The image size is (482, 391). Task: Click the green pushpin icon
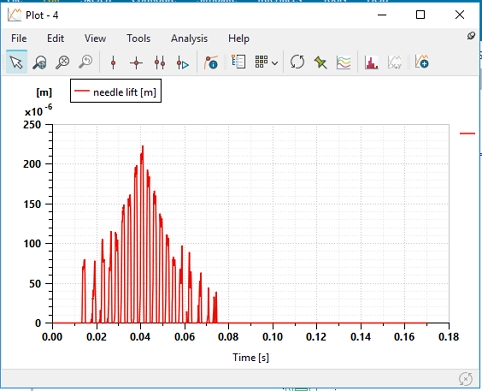(x=320, y=62)
